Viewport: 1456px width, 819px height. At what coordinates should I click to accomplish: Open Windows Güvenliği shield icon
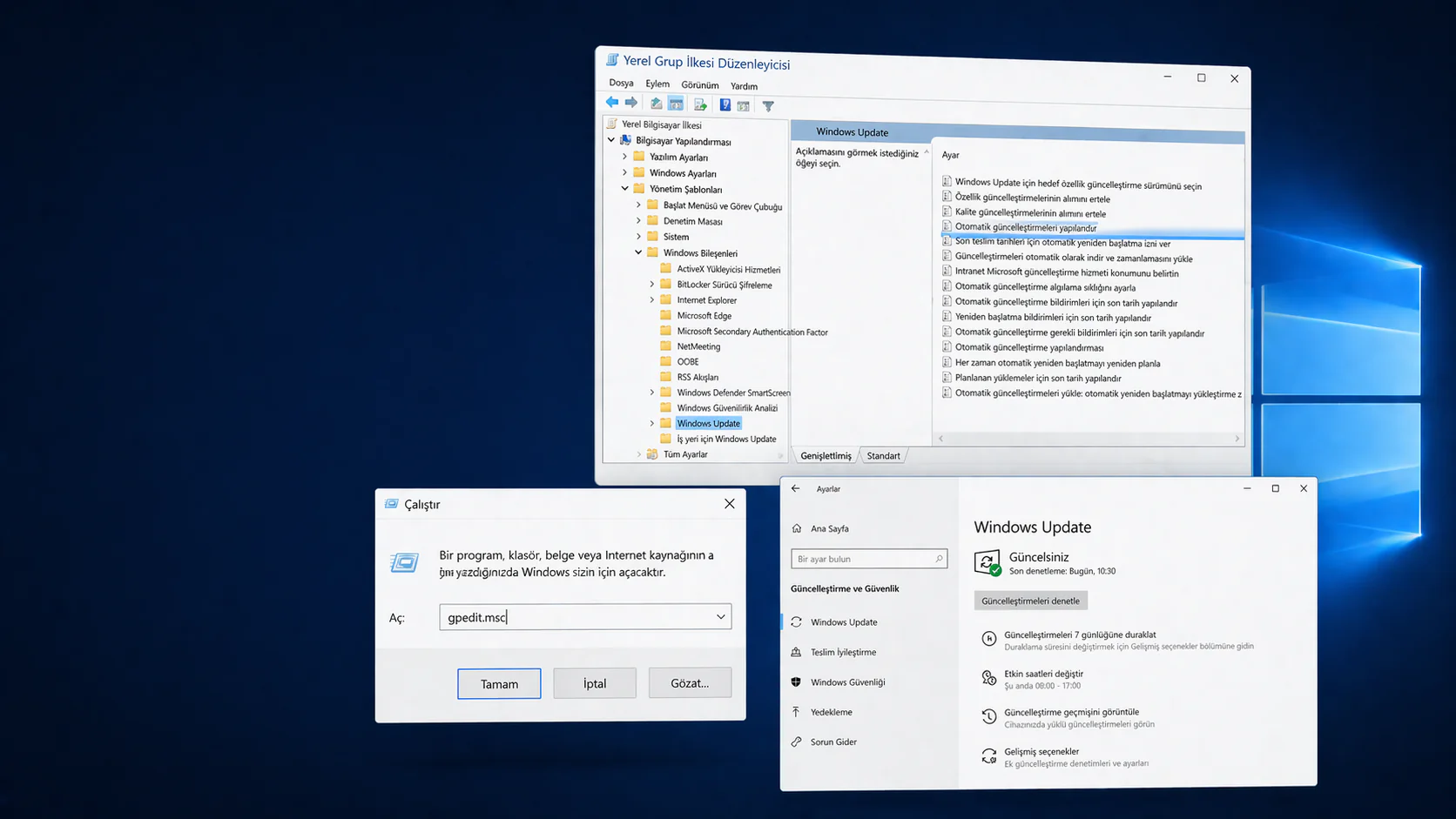tap(796, 682)
